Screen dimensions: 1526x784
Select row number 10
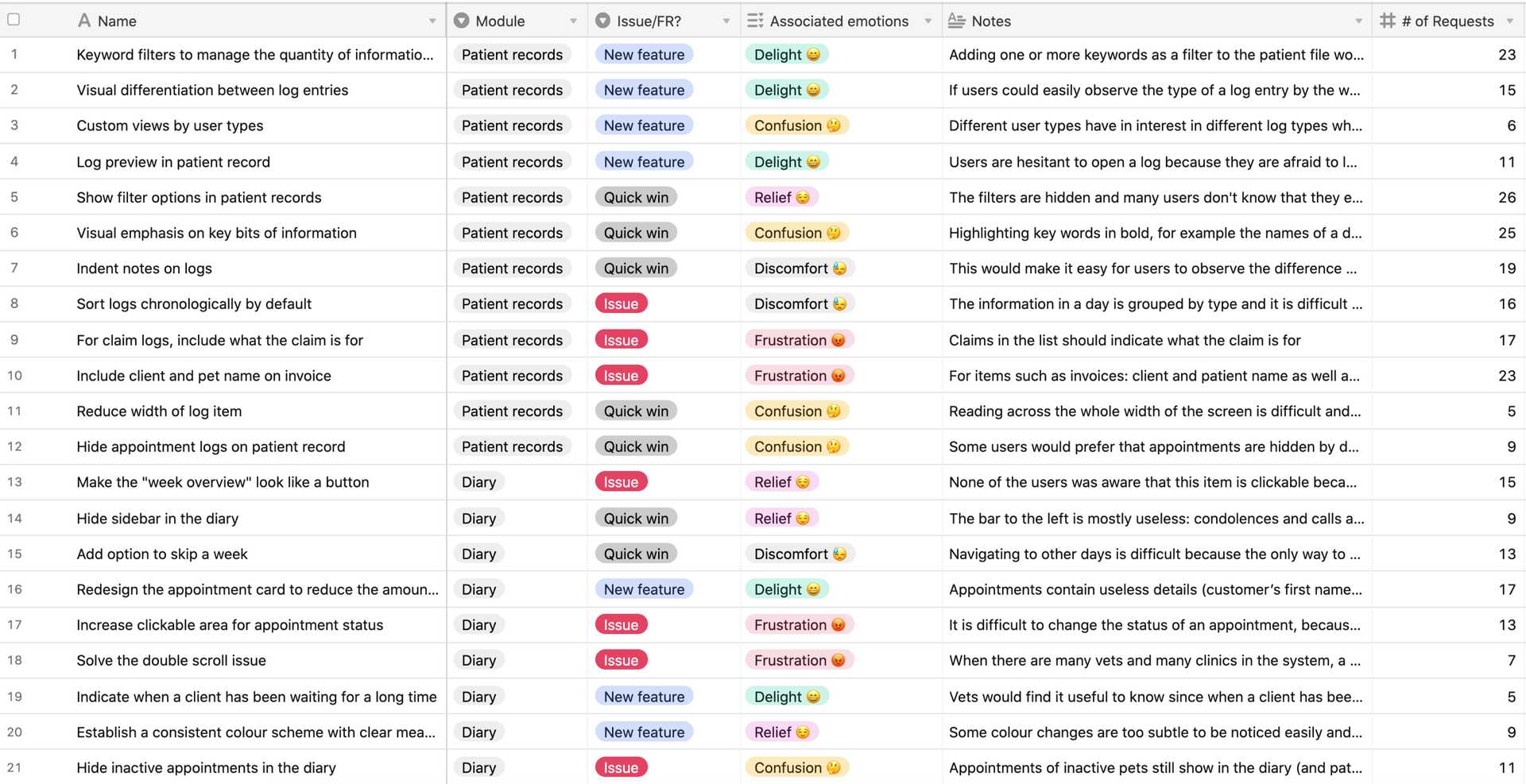tap(14, 375)
